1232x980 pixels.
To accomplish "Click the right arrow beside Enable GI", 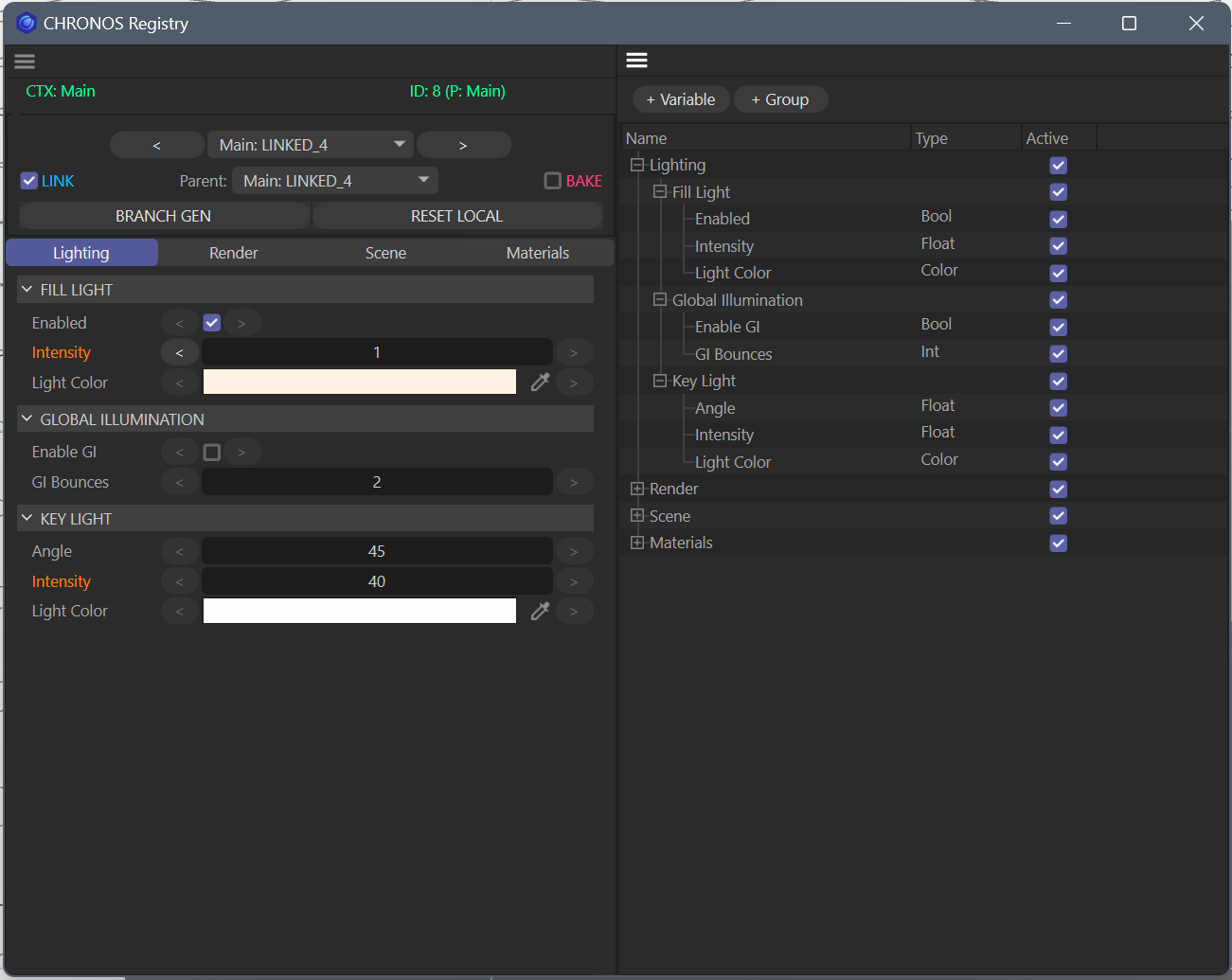I will point(241,452).
